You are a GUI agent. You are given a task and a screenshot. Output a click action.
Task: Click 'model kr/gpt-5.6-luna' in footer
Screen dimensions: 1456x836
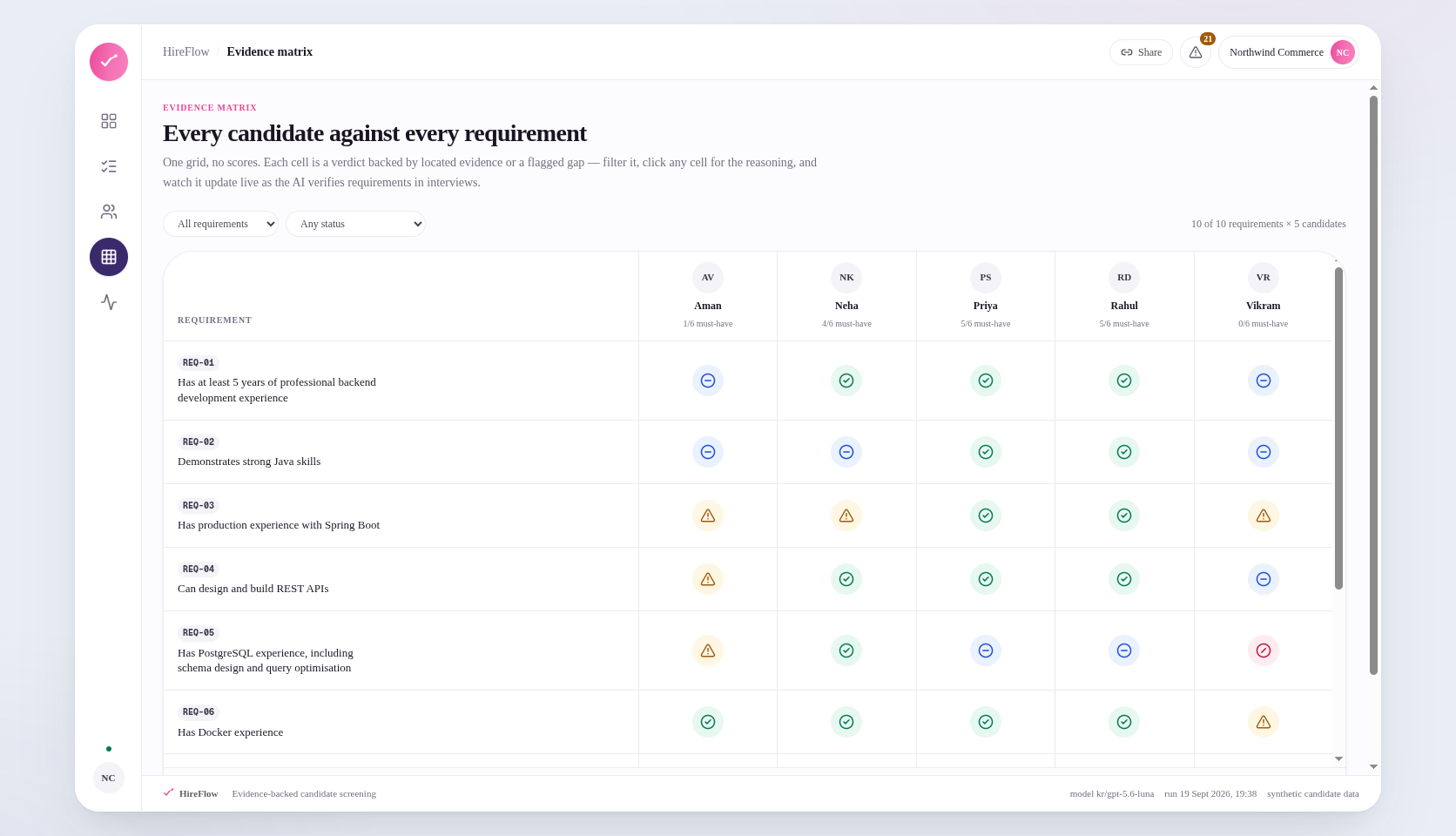[1112, 793]
